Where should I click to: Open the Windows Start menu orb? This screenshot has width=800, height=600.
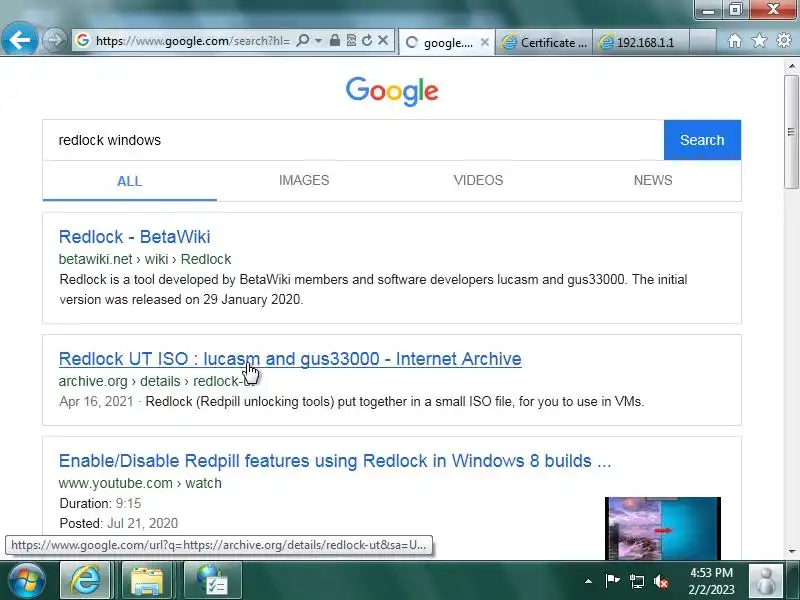(26, 581)
